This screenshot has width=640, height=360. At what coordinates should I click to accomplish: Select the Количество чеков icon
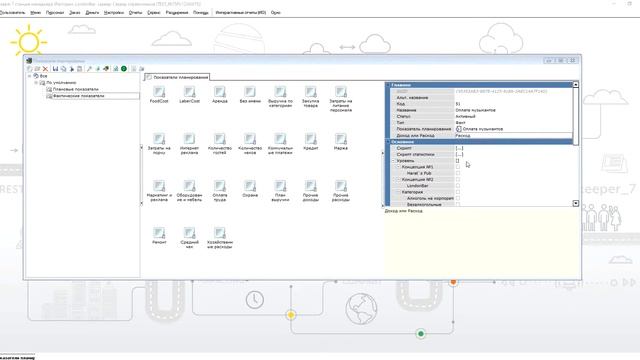point(250,139)
